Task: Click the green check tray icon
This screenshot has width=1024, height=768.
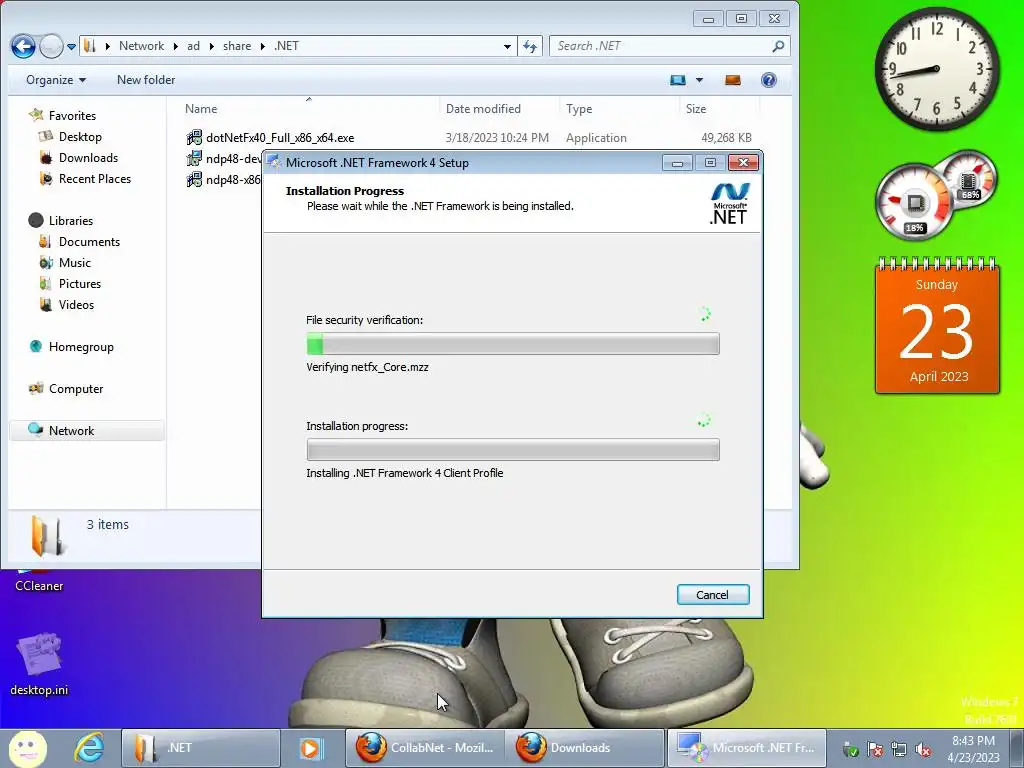Action: (851, 749)
